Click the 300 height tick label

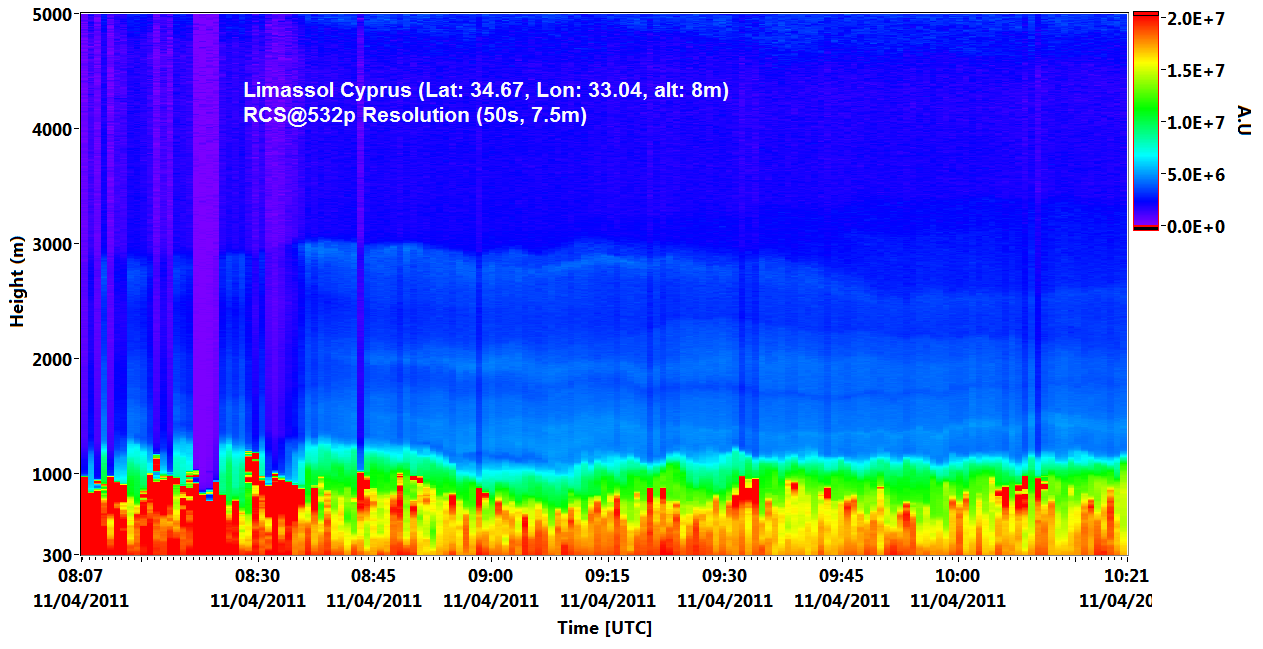pos(54,554)
